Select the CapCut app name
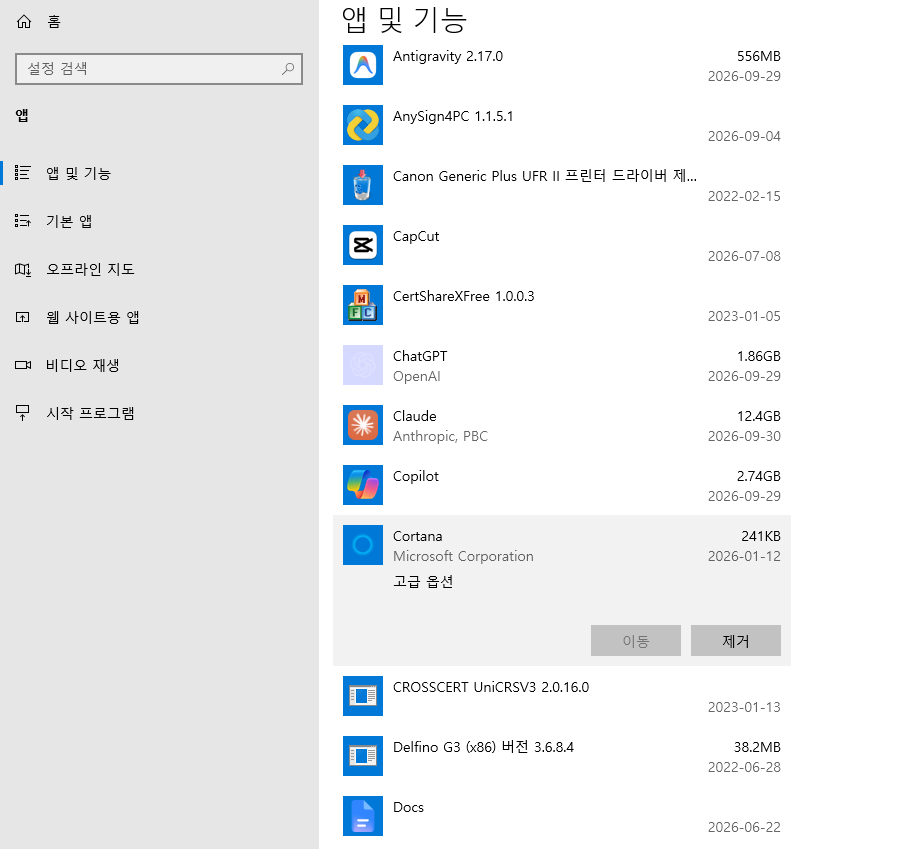The width and height of the screenshot is (908, 849). pyautogui.click(x=416, y=236)
